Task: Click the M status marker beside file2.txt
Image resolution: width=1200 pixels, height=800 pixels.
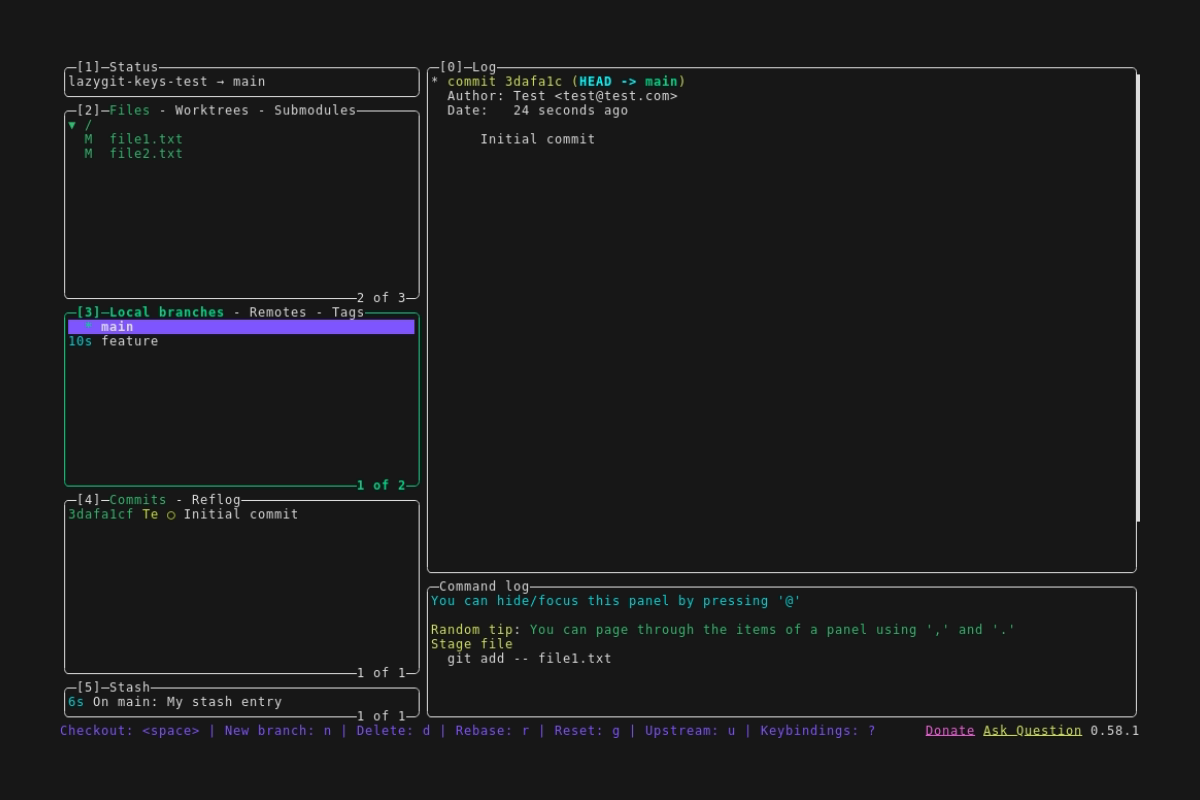Action: tap(89, 154)
